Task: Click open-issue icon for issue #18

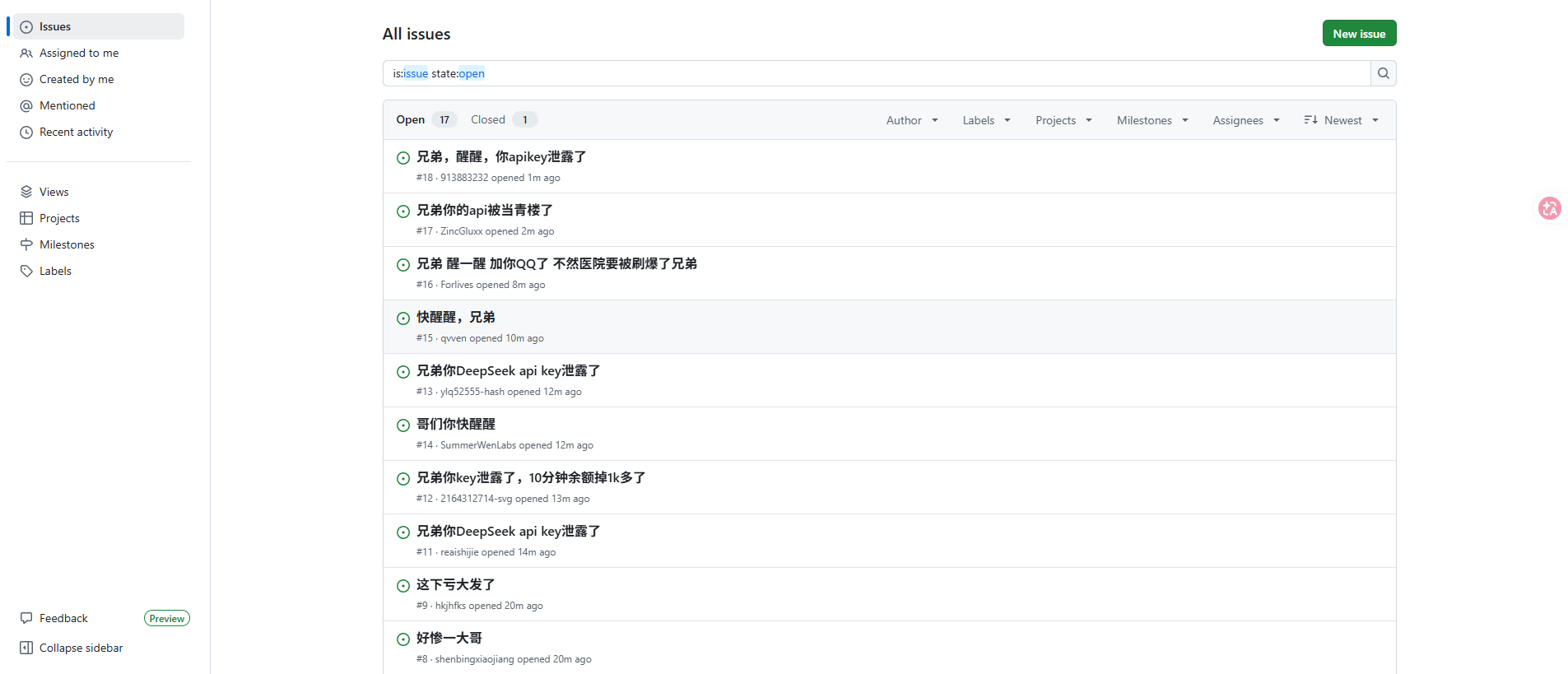Action: point(403,158)
